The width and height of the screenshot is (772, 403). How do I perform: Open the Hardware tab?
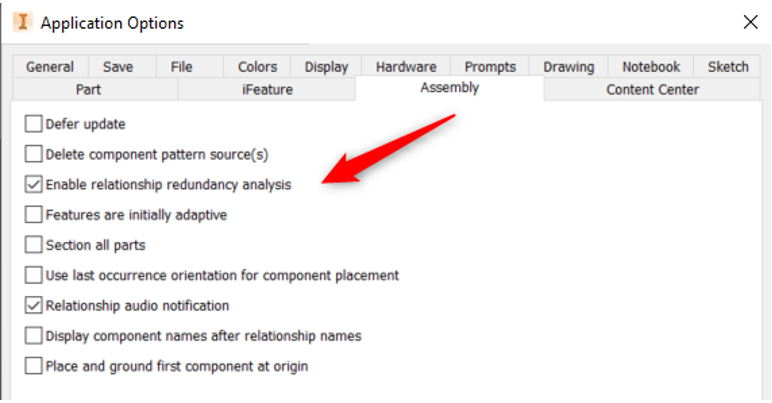(x=406, y=66)
